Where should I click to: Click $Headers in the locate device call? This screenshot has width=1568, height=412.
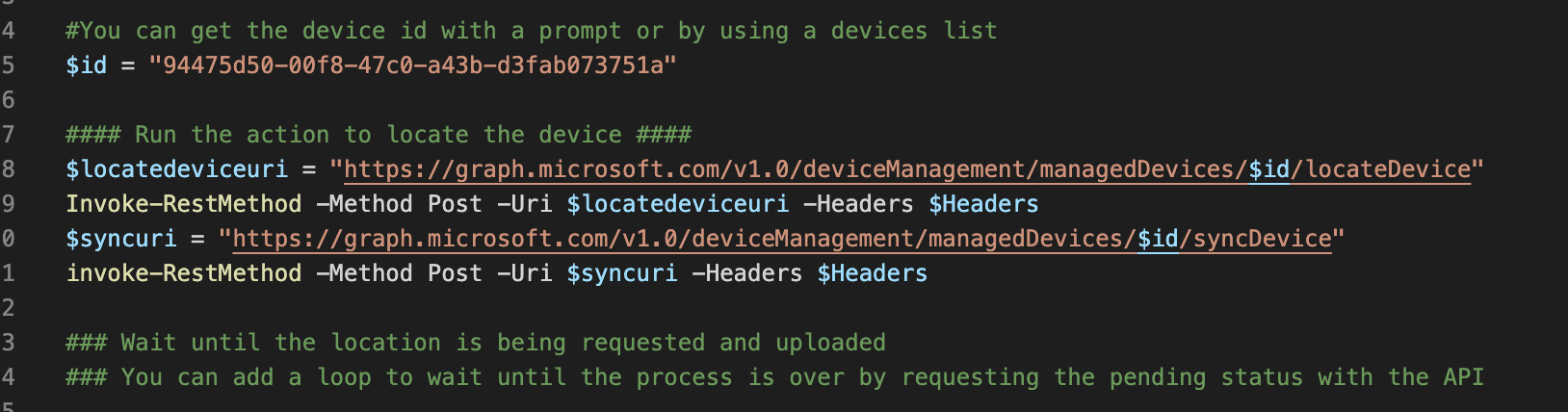tap(983, 204)
